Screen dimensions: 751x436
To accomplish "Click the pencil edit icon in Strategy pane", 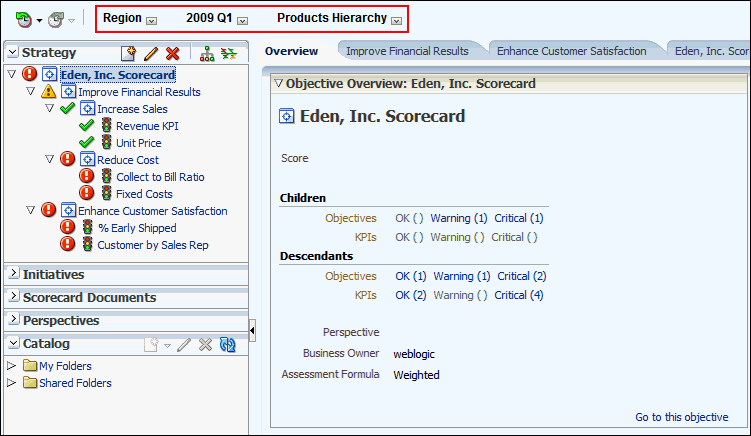I will click(x=151, y=53).
